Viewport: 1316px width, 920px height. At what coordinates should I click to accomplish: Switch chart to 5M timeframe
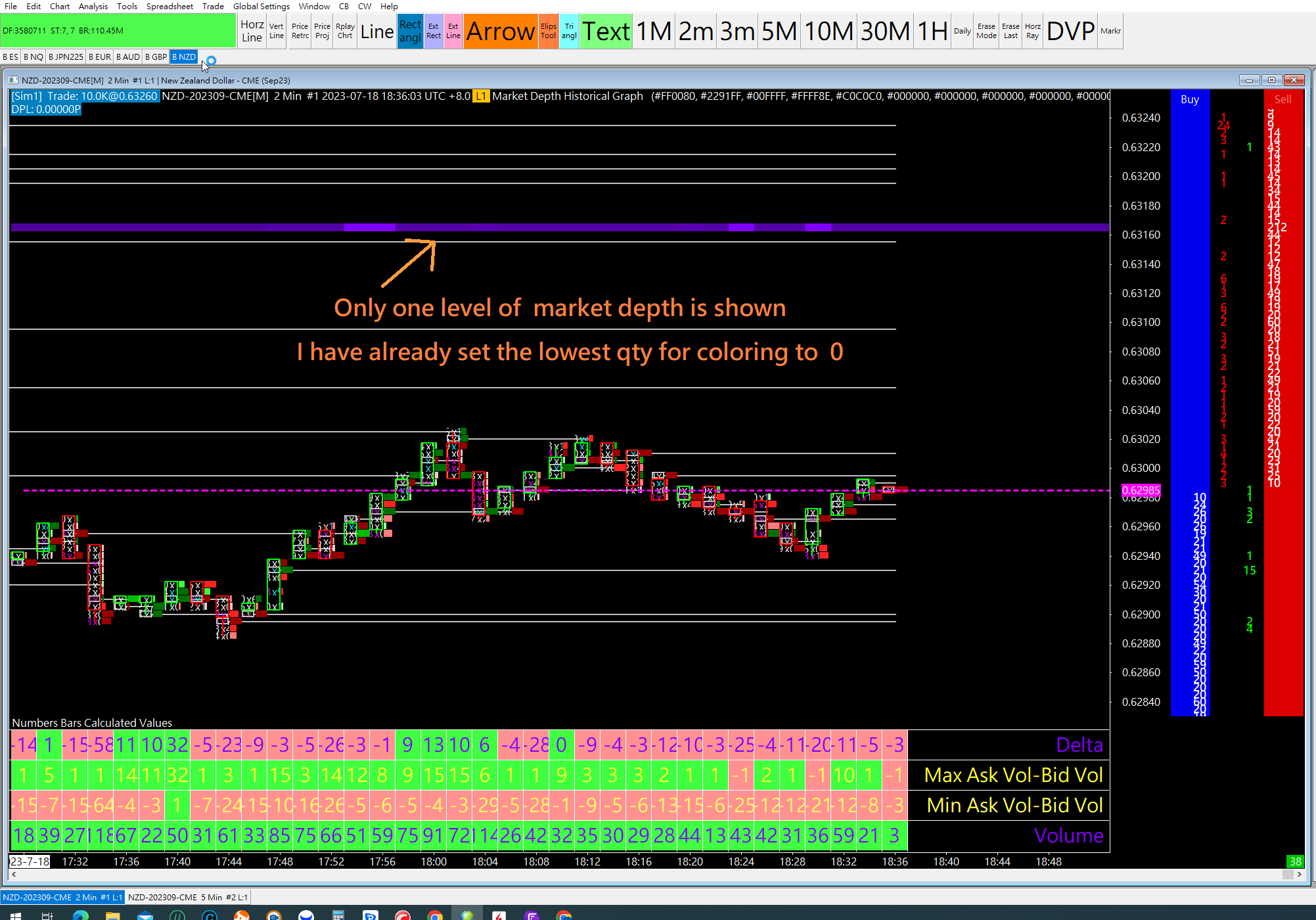pos(779,31)
